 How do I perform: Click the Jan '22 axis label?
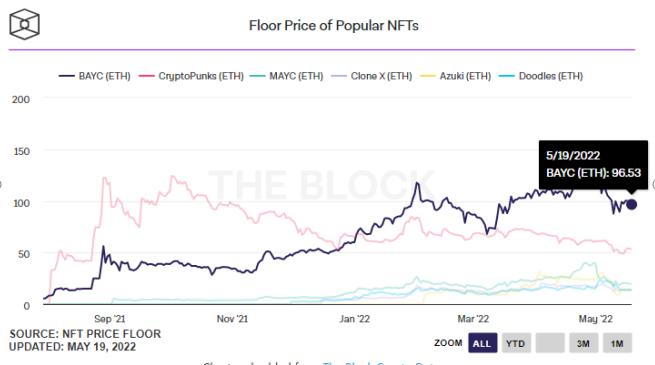pos(354,319)
